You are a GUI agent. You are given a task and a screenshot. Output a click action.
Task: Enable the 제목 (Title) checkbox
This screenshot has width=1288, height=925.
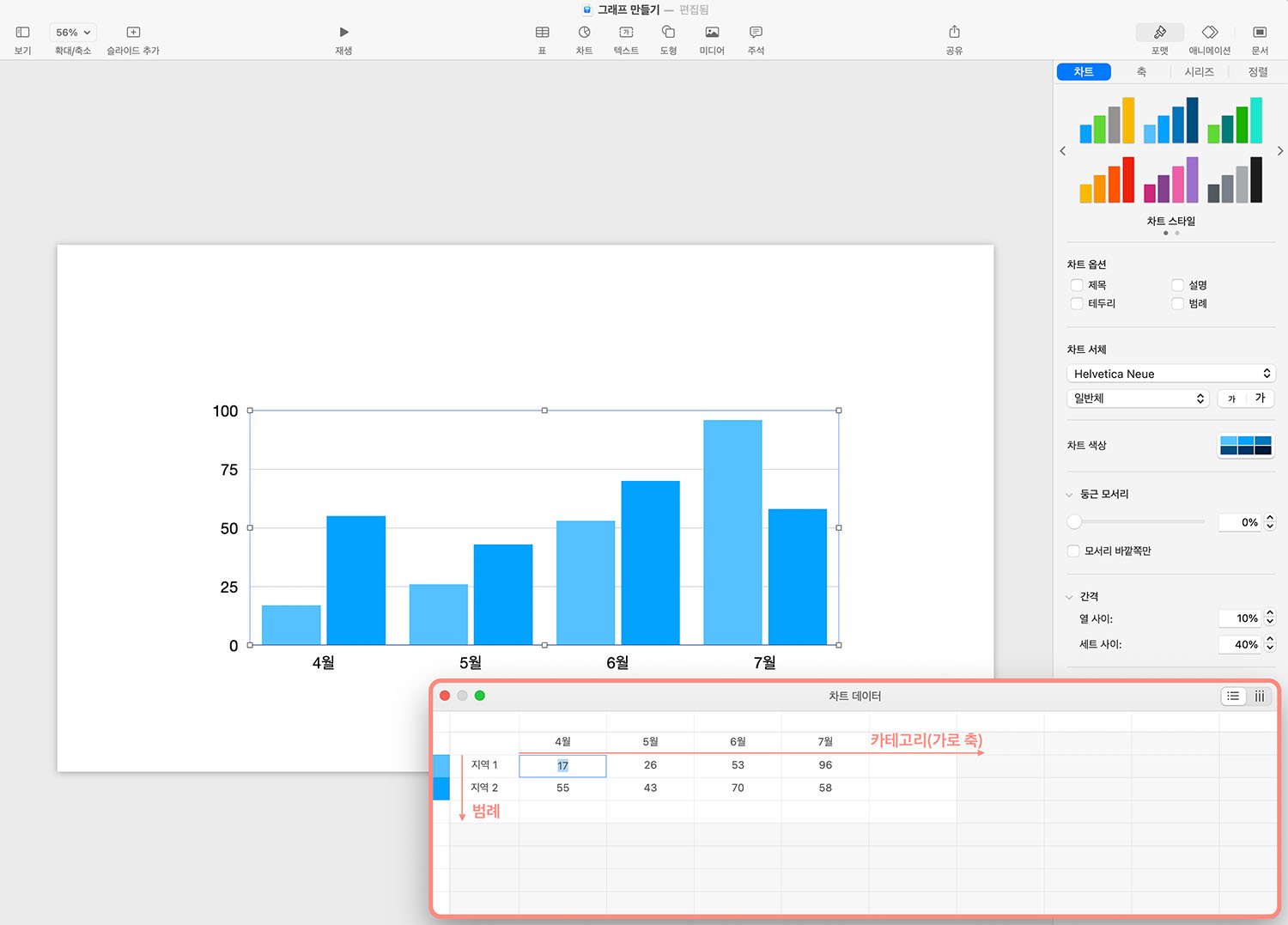(1077, 285)
